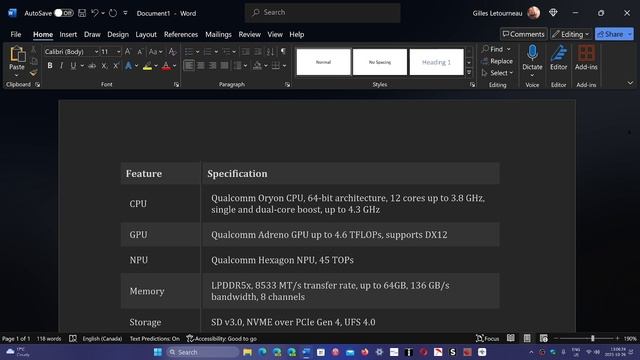Center align the paragraph

(201, 65)
